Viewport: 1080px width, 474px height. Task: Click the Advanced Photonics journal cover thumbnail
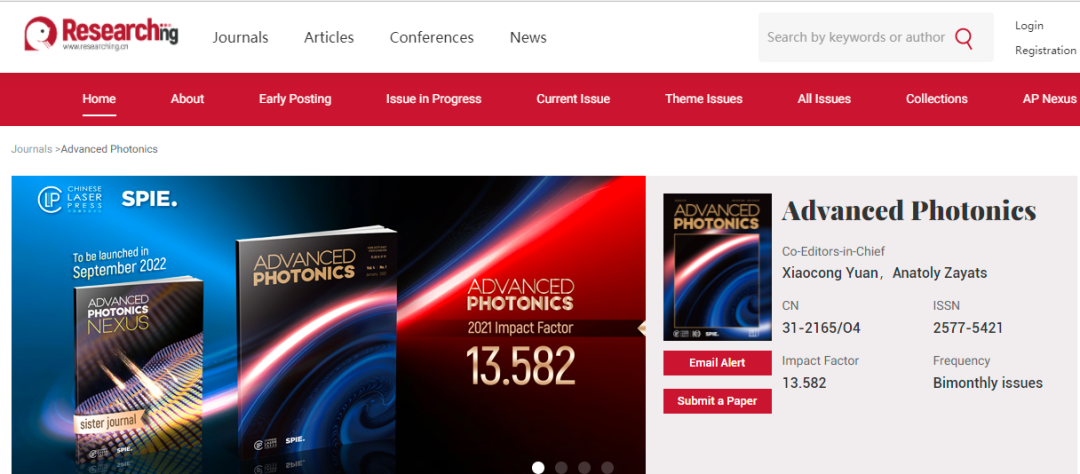click(717, 267)
